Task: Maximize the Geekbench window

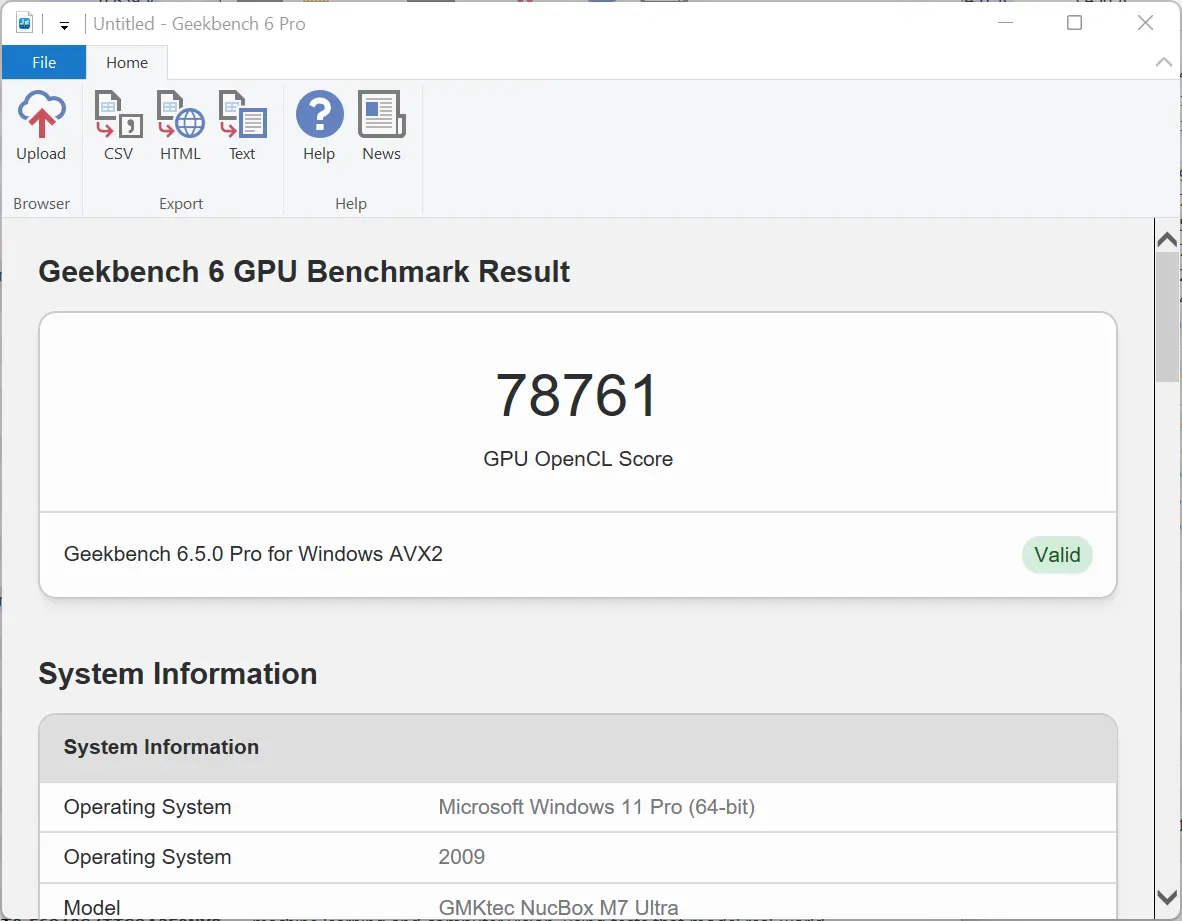Action: click(x=1074, y=23)
